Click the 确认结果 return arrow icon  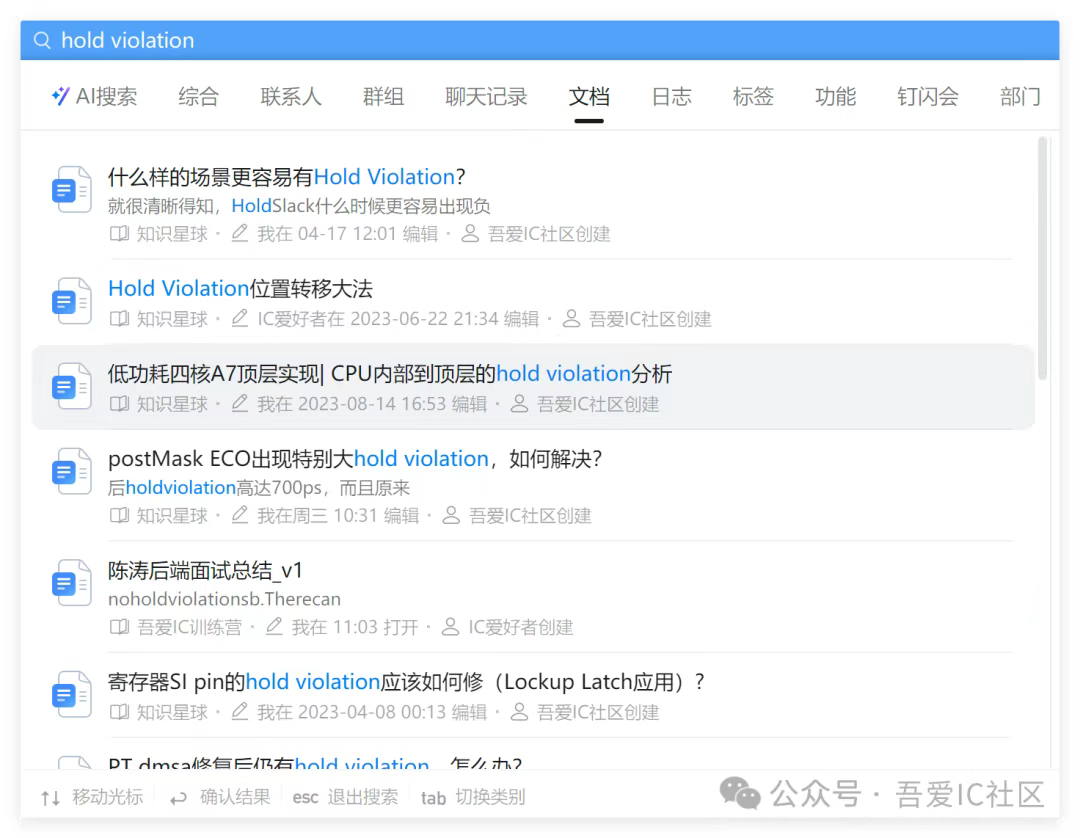click(178, 798)
